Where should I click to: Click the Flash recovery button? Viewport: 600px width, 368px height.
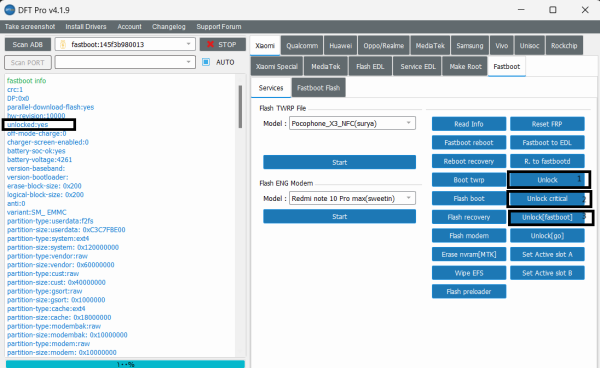[x=469, y=217]
